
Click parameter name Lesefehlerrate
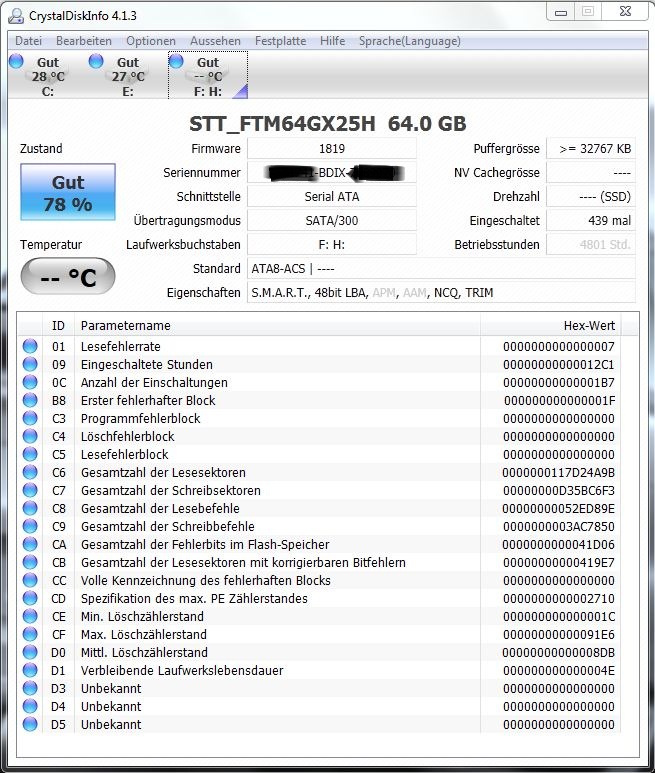pos(121,347)
